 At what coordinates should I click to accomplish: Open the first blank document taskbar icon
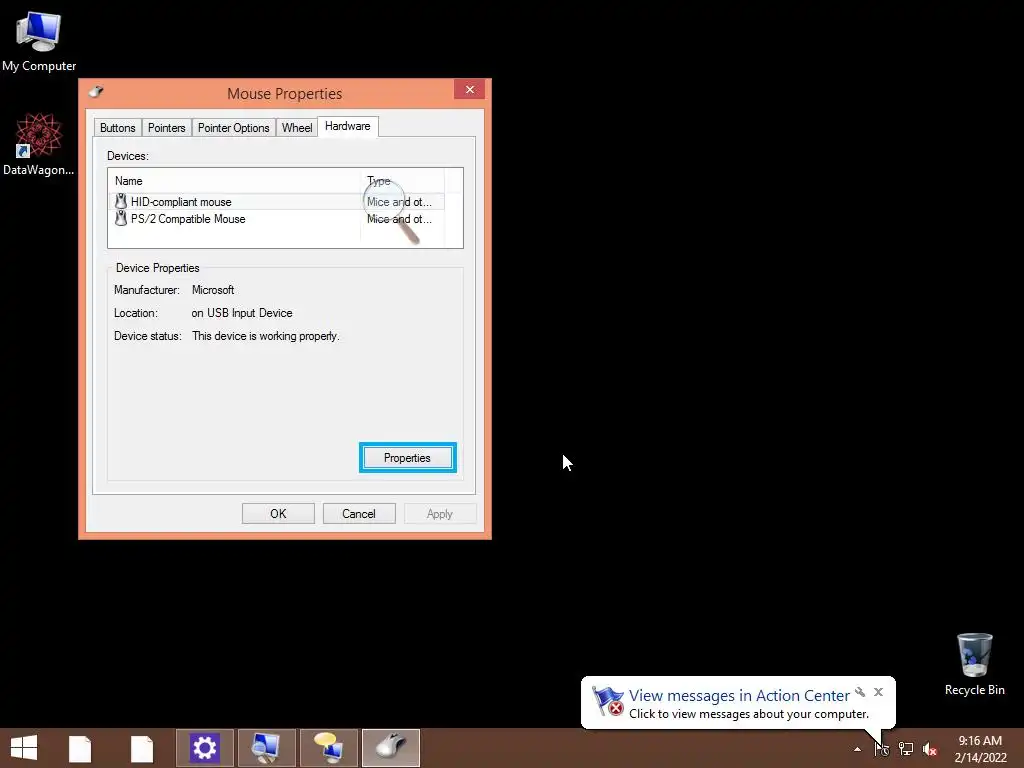pos(80,748)
